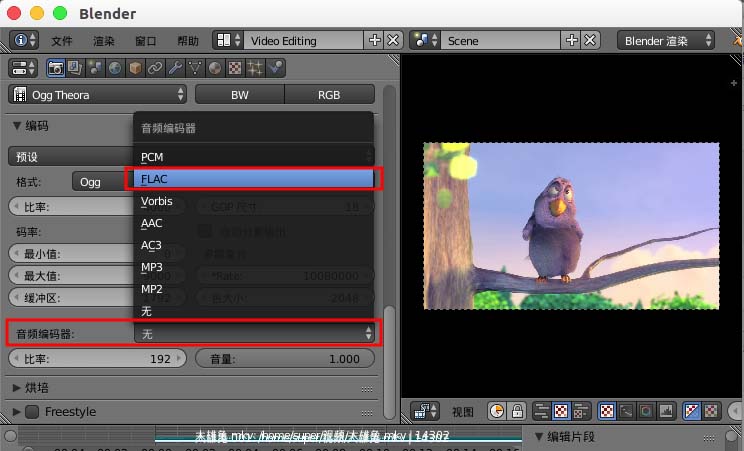Viewport: 744px width, 451px height.
Task: Select MP3 audio codec
Action: click(x=254, y=267)
